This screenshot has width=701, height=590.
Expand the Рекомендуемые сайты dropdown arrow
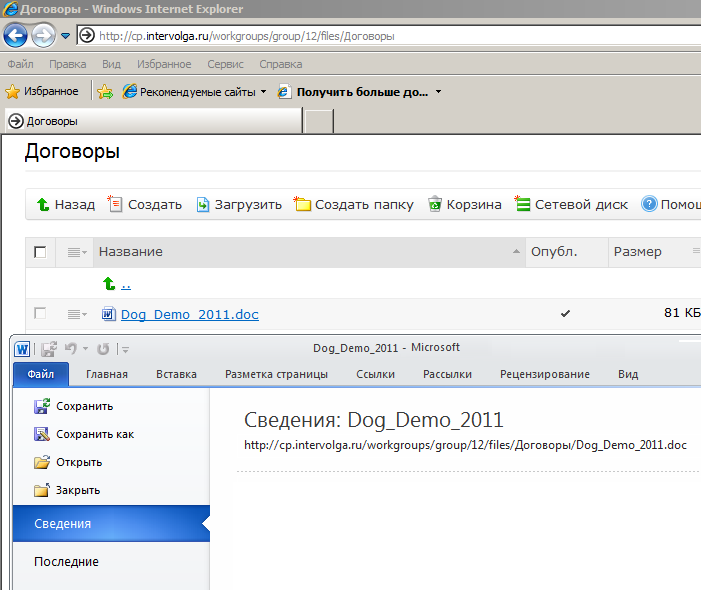click(x=263, y=91)
